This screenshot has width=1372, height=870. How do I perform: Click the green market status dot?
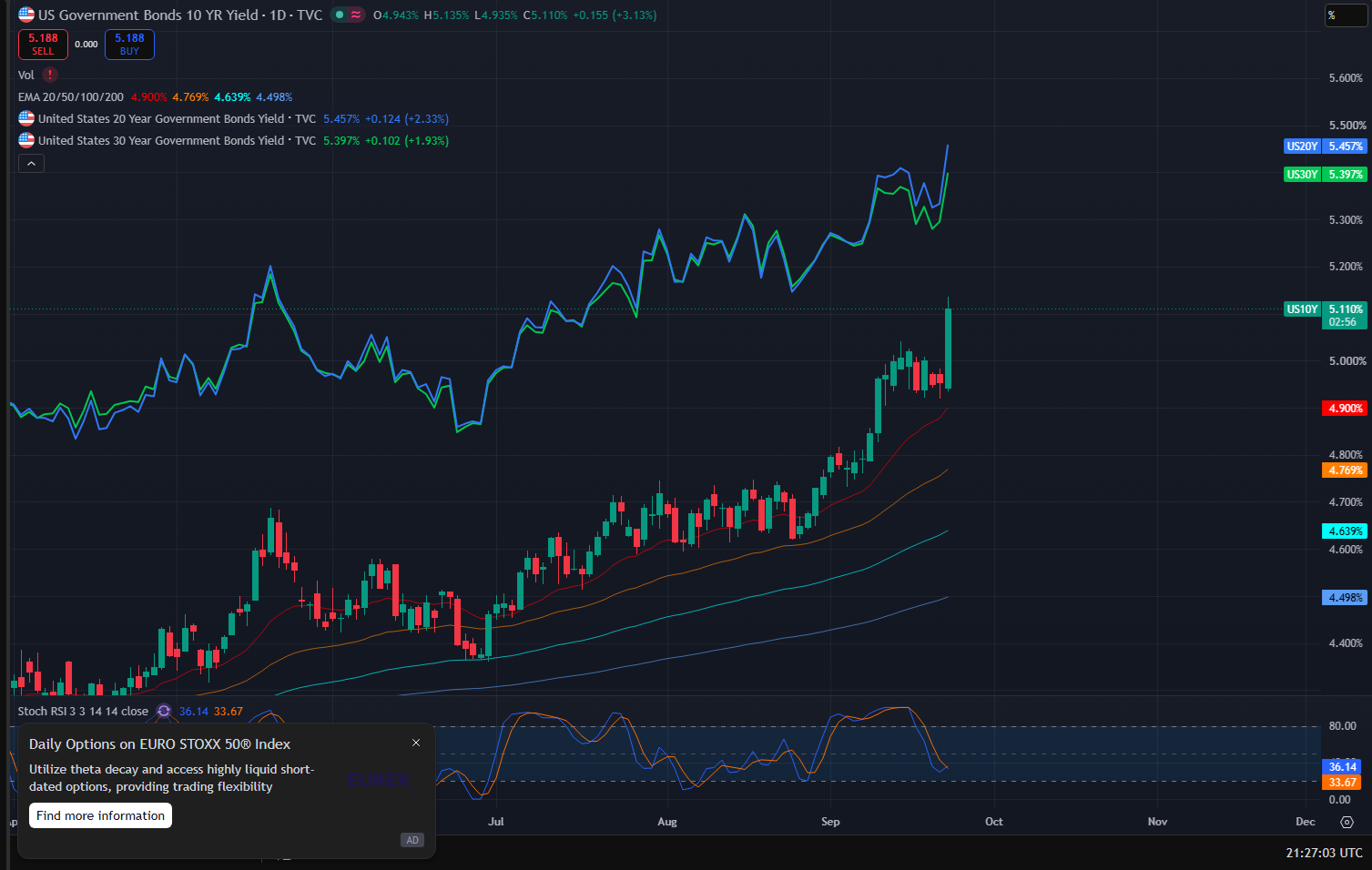(340, 15)
